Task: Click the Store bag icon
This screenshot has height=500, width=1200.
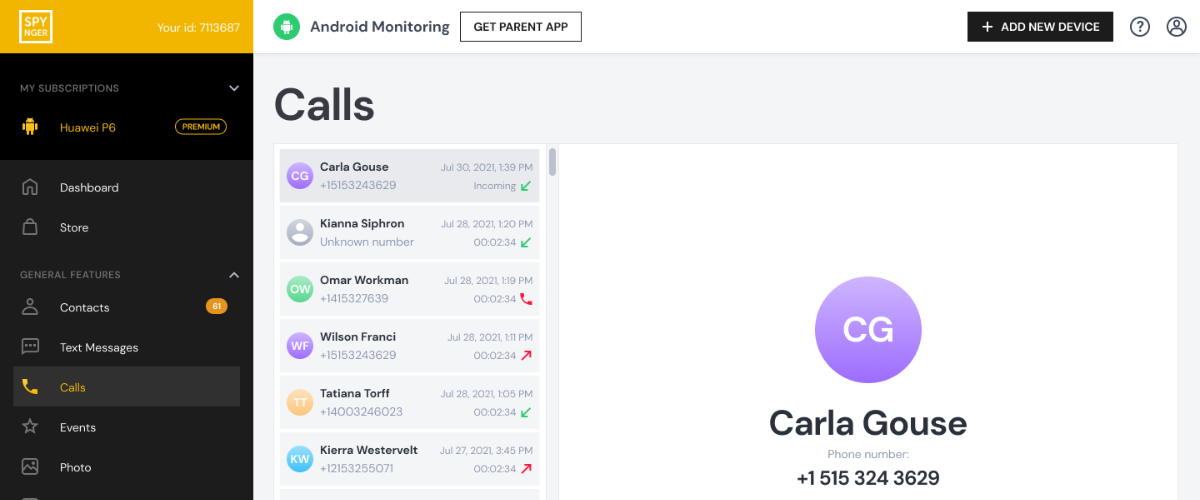Action: tap(30, 227)
